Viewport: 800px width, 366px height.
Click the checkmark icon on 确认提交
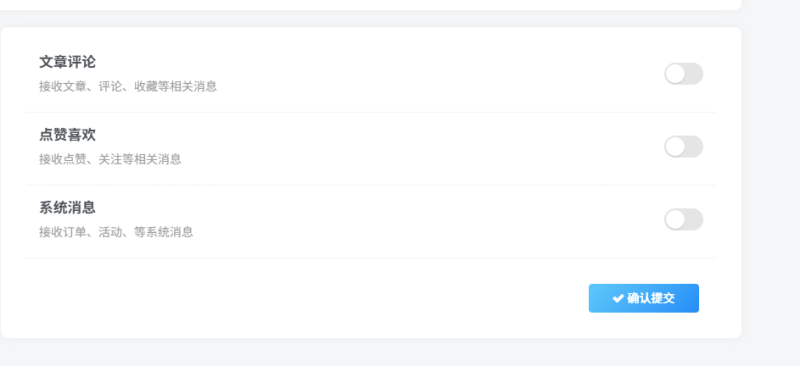pos(618,298)
